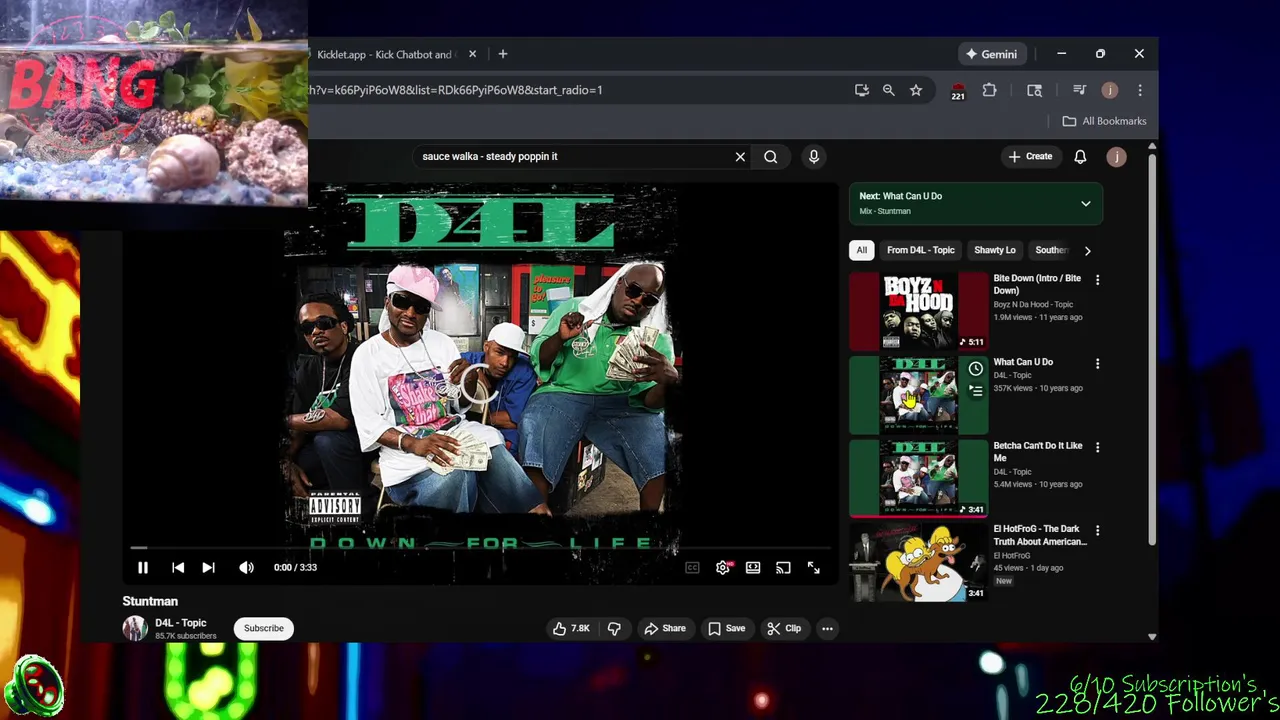Click the page vertical scrollbar
This screenshot has width=1280, height=720.
pyautogui.click(x=1152, y=350)
